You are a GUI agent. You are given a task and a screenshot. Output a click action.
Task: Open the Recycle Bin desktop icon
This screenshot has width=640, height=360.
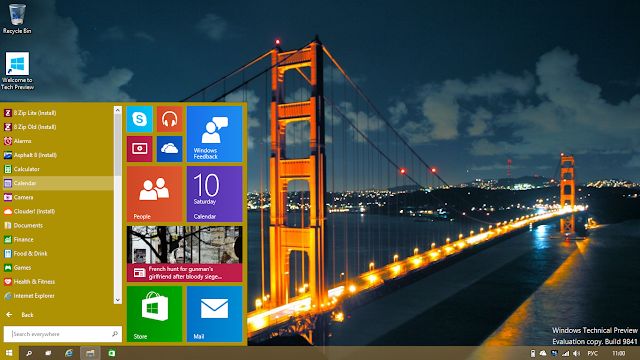click(x=17, y=19)
